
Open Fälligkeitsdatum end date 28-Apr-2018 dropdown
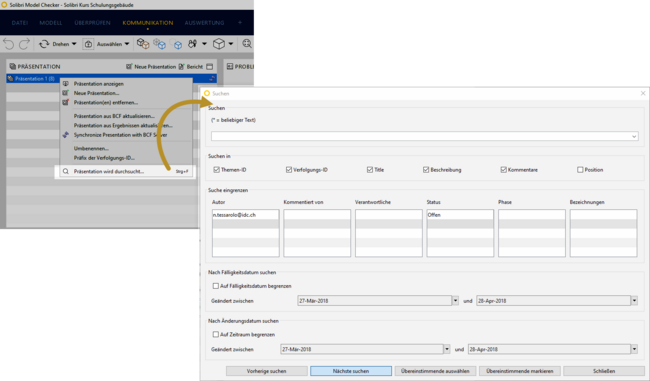tap(634, 301)
